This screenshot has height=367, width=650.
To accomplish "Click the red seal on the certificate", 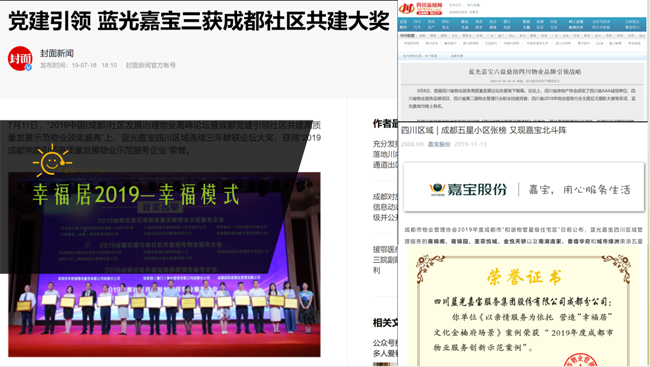I will pos(580,360).
